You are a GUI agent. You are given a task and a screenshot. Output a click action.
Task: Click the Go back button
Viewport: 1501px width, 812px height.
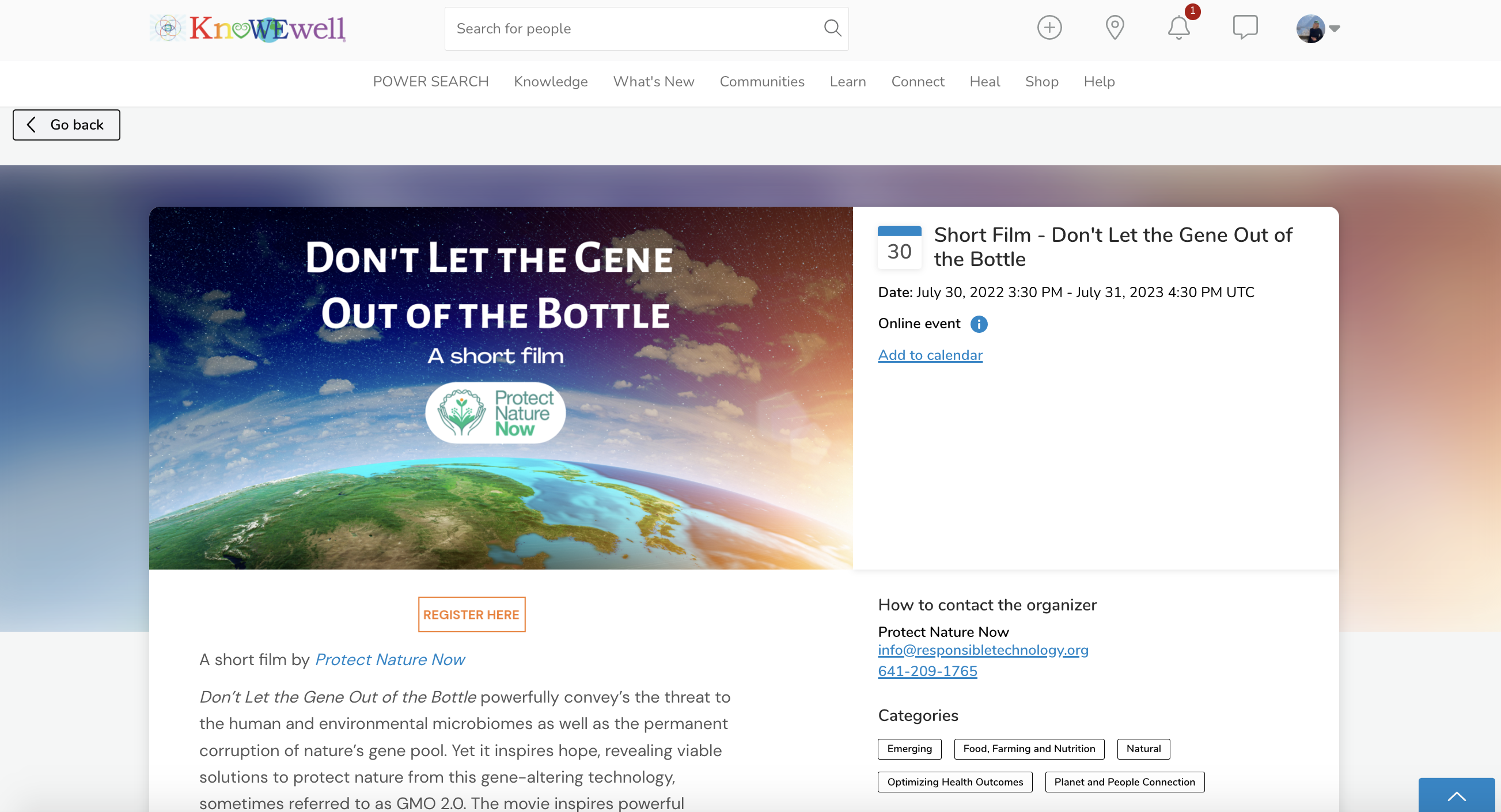click(x=66, y=124)
